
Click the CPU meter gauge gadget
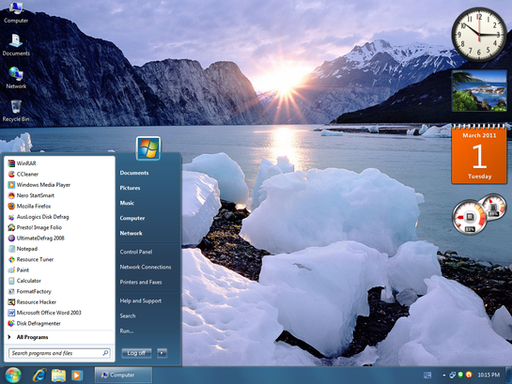469,217
